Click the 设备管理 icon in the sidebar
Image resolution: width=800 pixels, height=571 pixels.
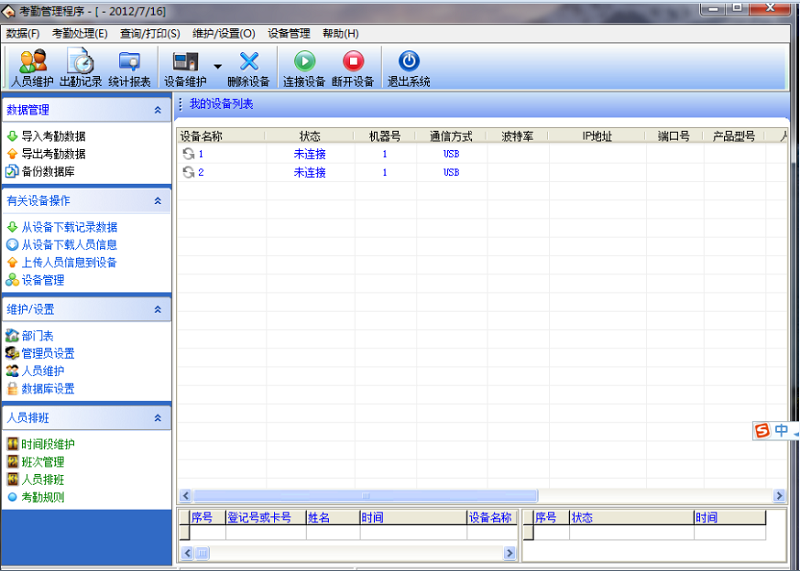click(12, 280)
